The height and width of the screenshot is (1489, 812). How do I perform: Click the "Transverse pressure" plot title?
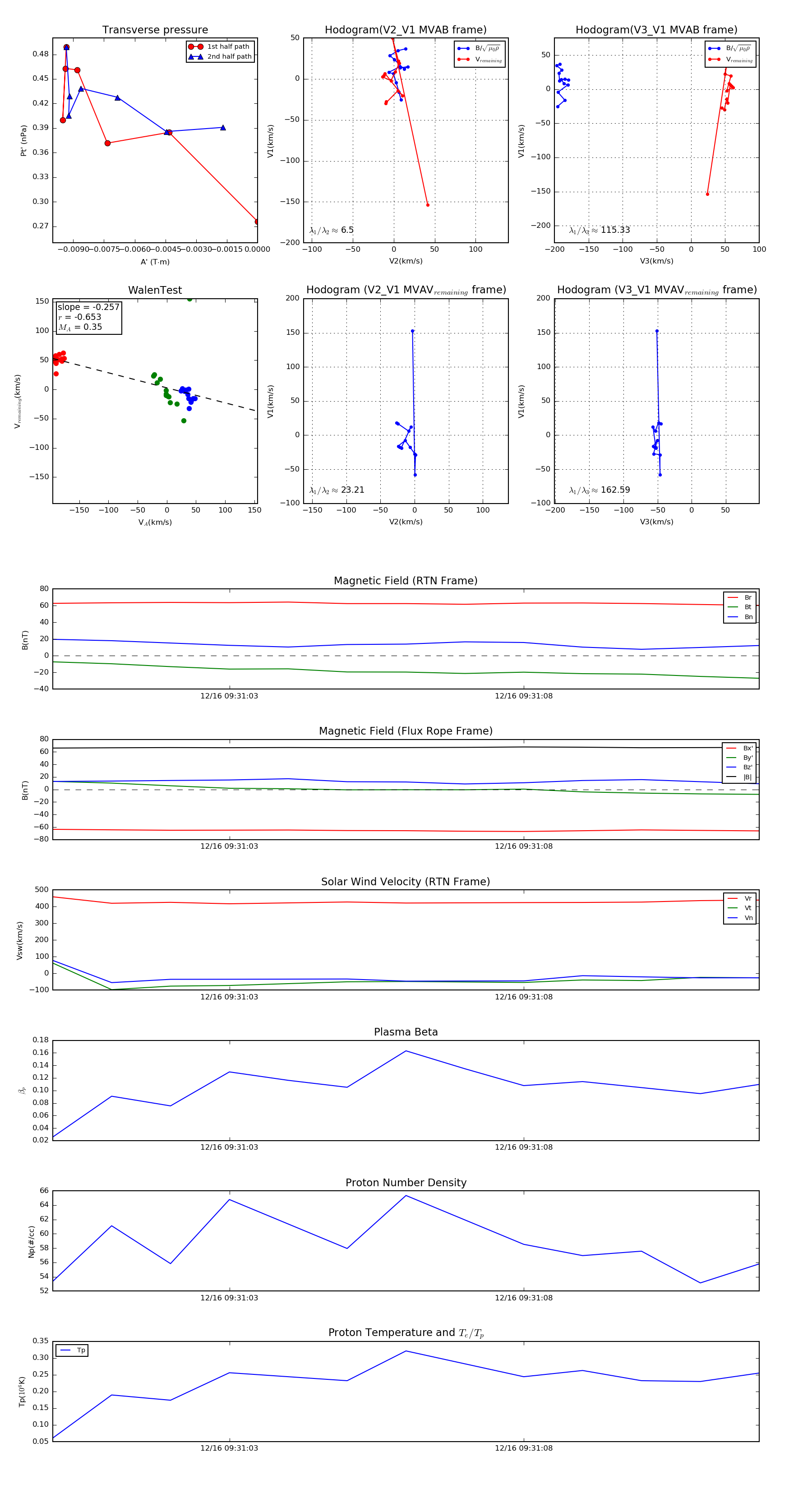(155, 30)
